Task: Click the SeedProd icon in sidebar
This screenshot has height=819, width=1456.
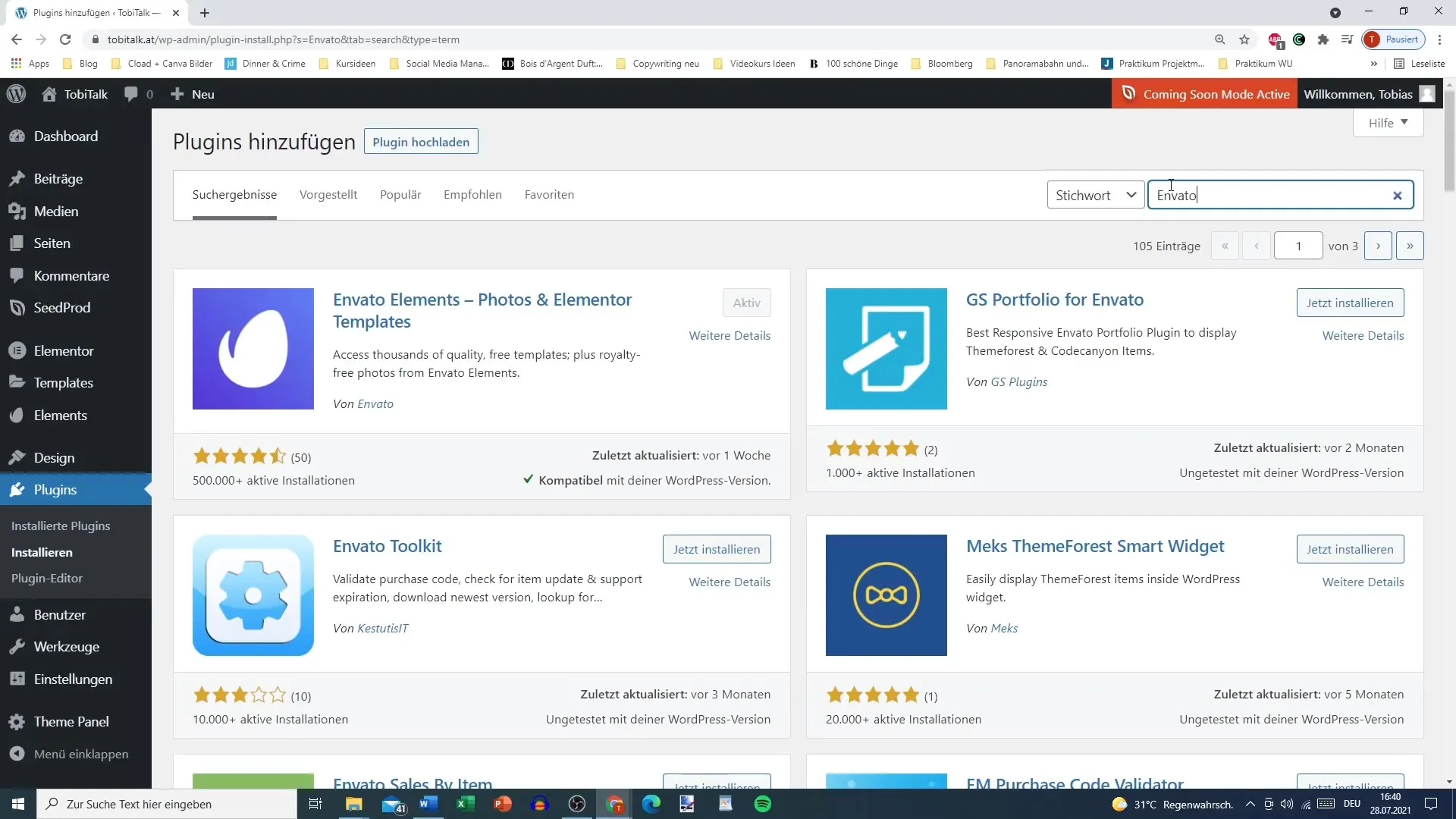Action: coord(18,308)
